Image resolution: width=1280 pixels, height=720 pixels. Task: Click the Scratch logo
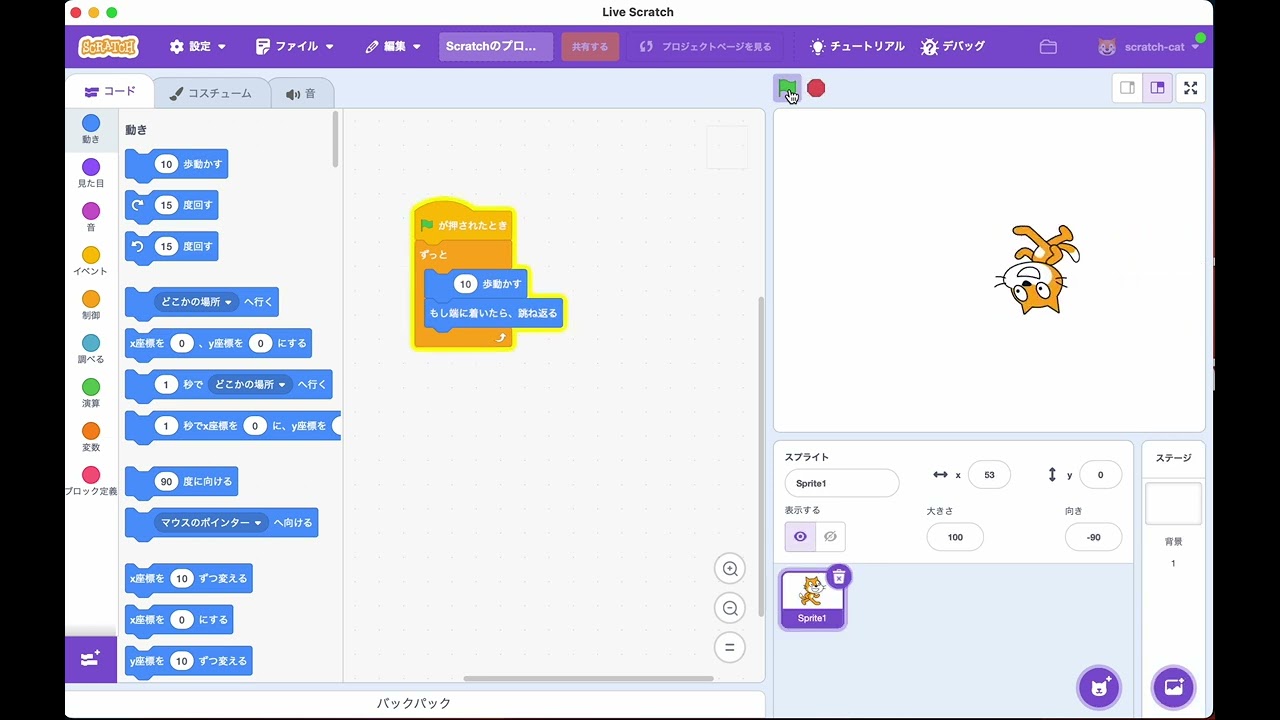coord(108,46)
